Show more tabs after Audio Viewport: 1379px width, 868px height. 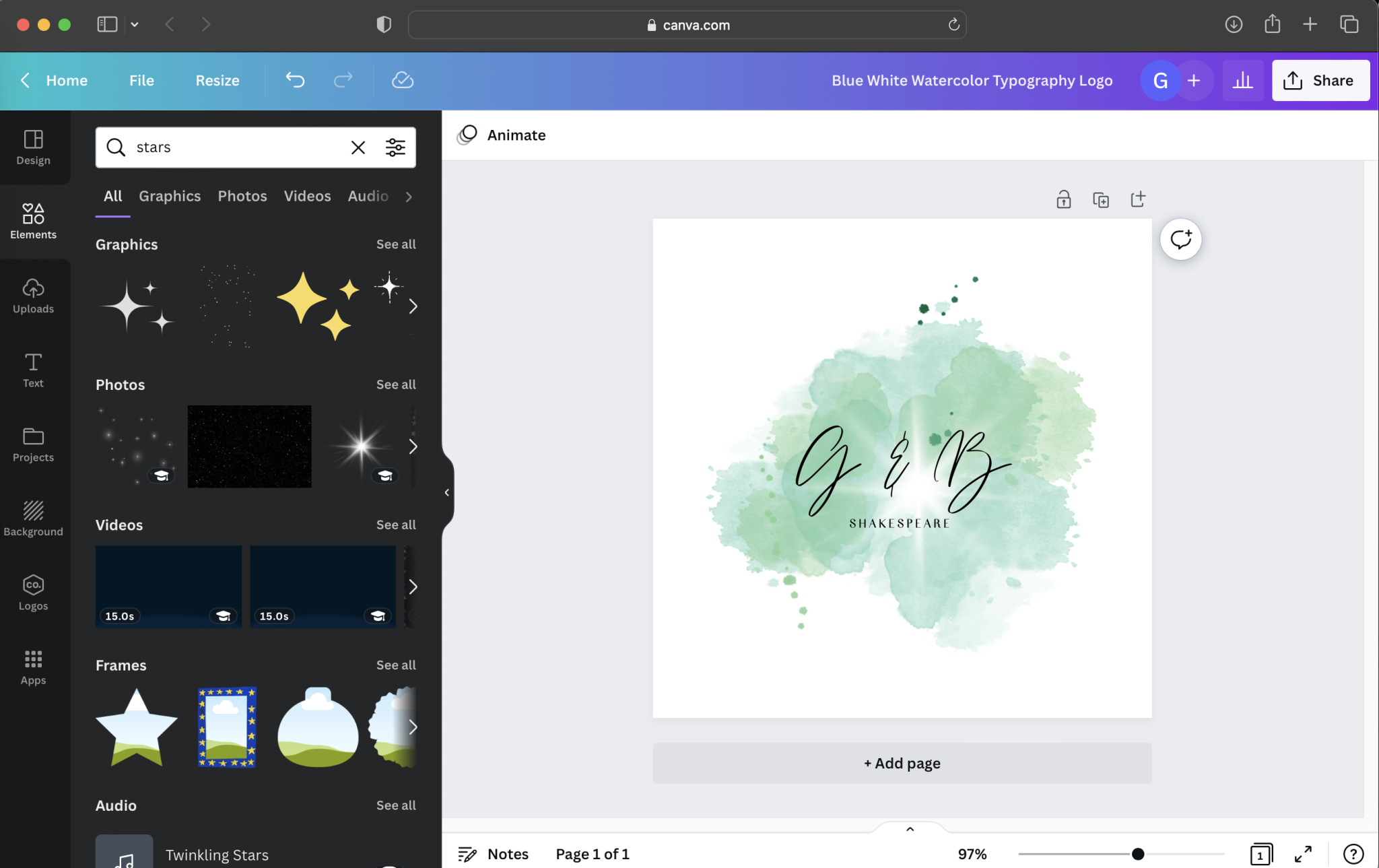tap(409, 197)
